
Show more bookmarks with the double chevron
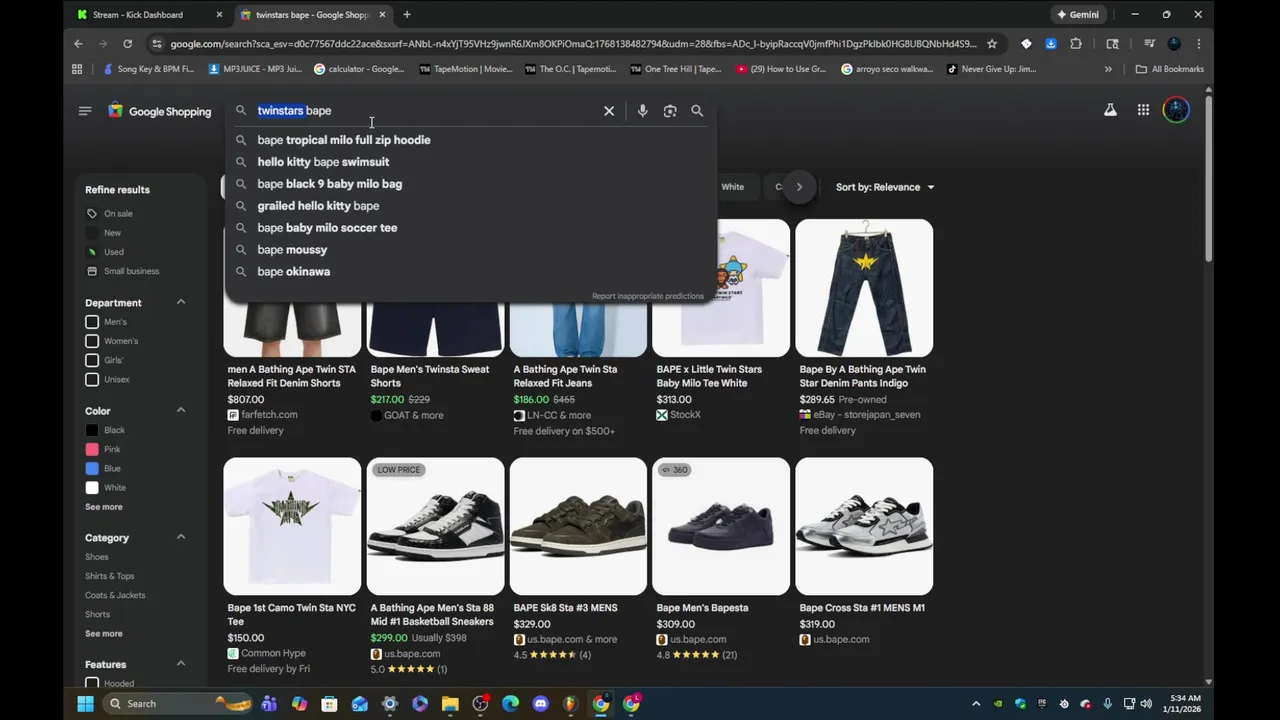[x=1108, y=69]
